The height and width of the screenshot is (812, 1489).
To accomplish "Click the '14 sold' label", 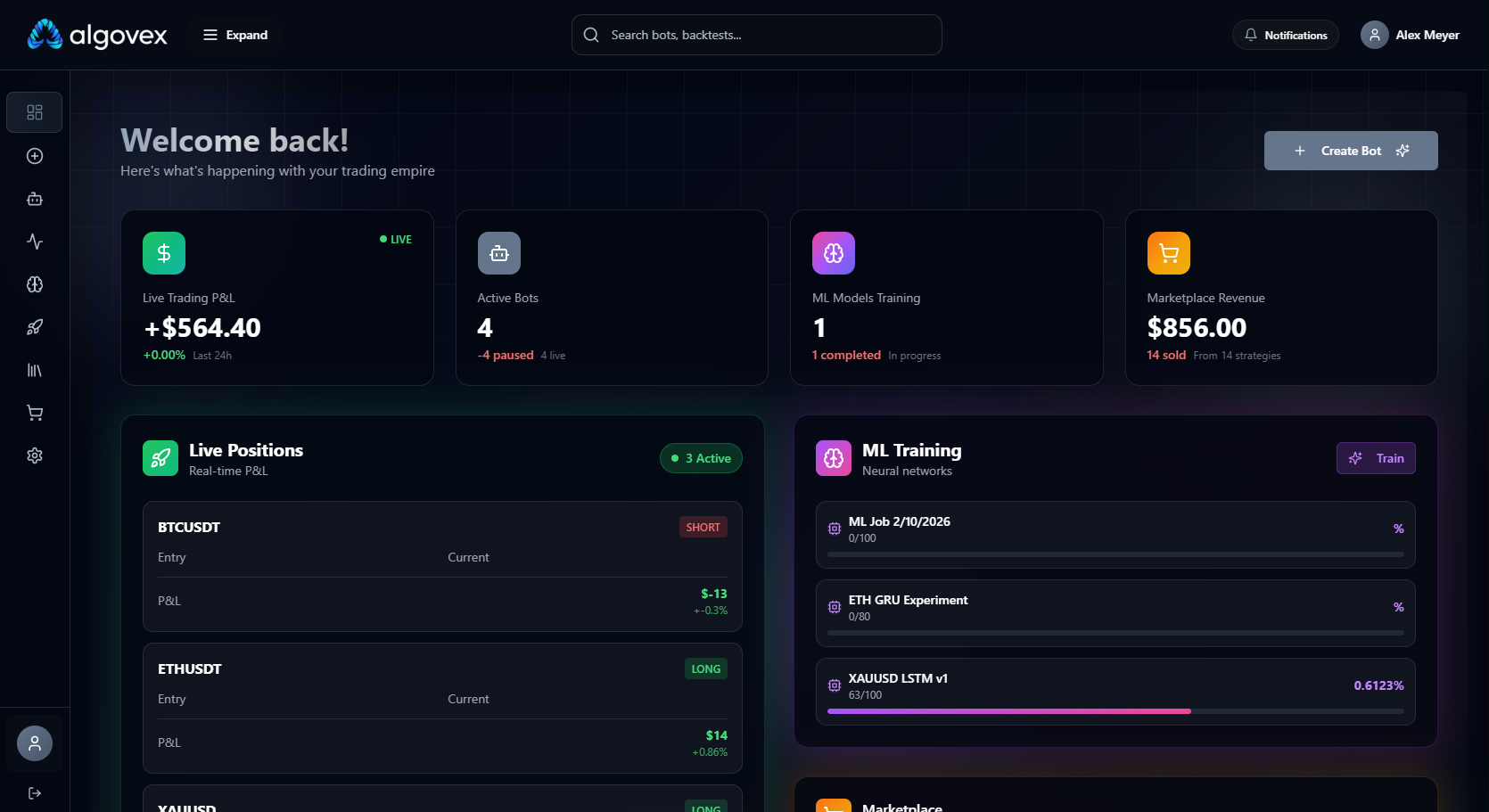I will pyautogui.click(x=1166, y=356).
